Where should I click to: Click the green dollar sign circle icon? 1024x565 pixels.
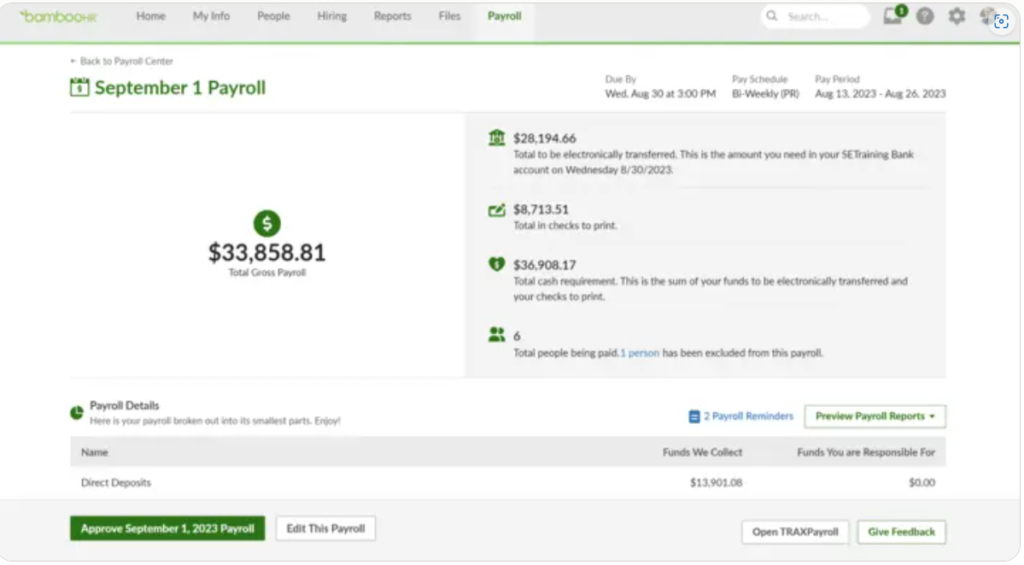pos(267,223)
